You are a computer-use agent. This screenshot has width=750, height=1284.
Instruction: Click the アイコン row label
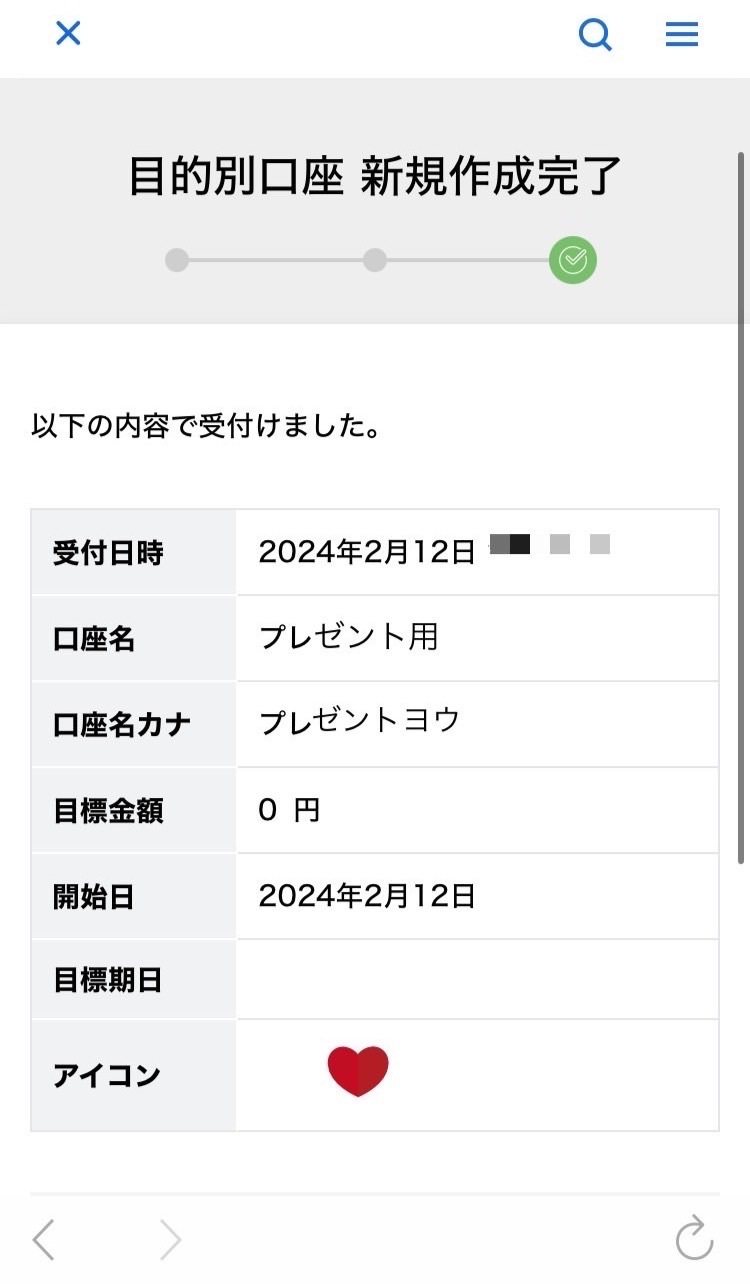(x=107, y=1076)
